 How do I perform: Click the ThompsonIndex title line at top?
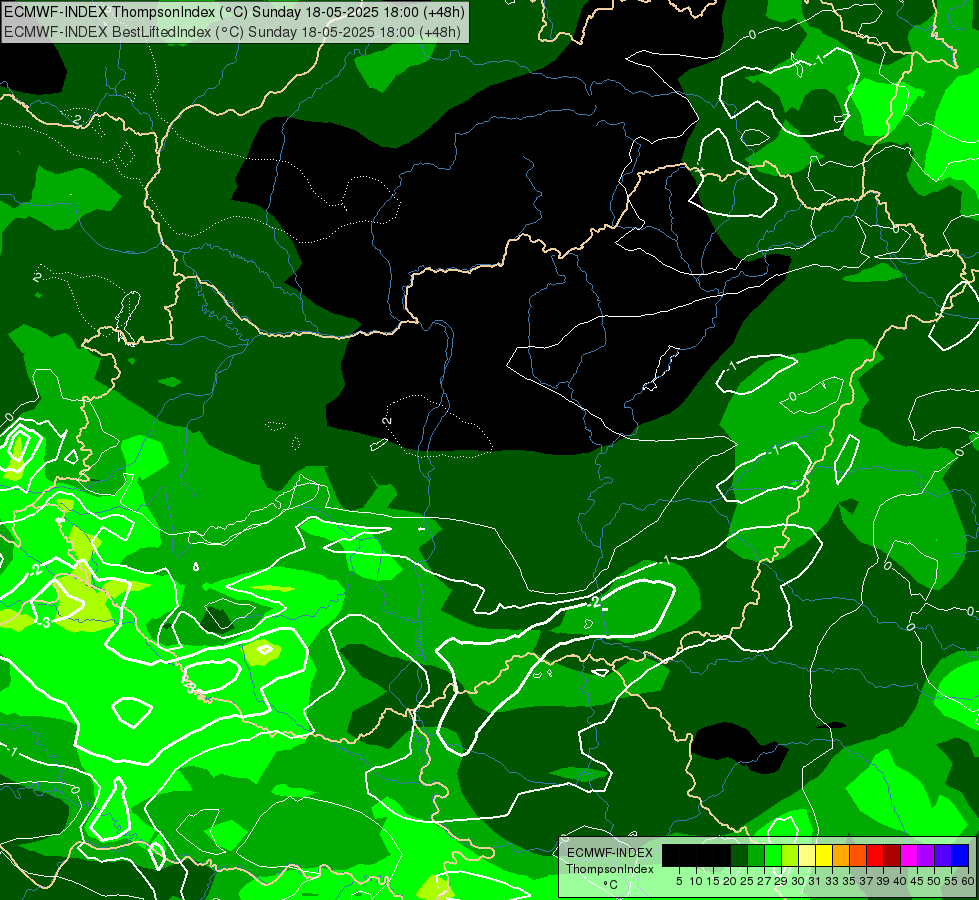[x=234, y=12]
